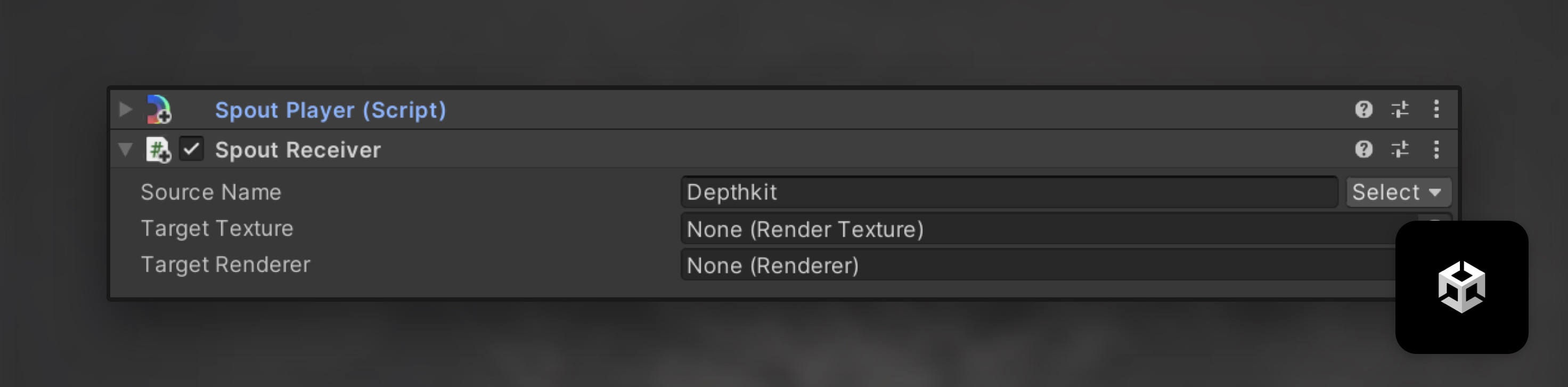The image size is (1568, 387).
Task: Open help for Spout Receiver
Action: [x=1363, y=149]
